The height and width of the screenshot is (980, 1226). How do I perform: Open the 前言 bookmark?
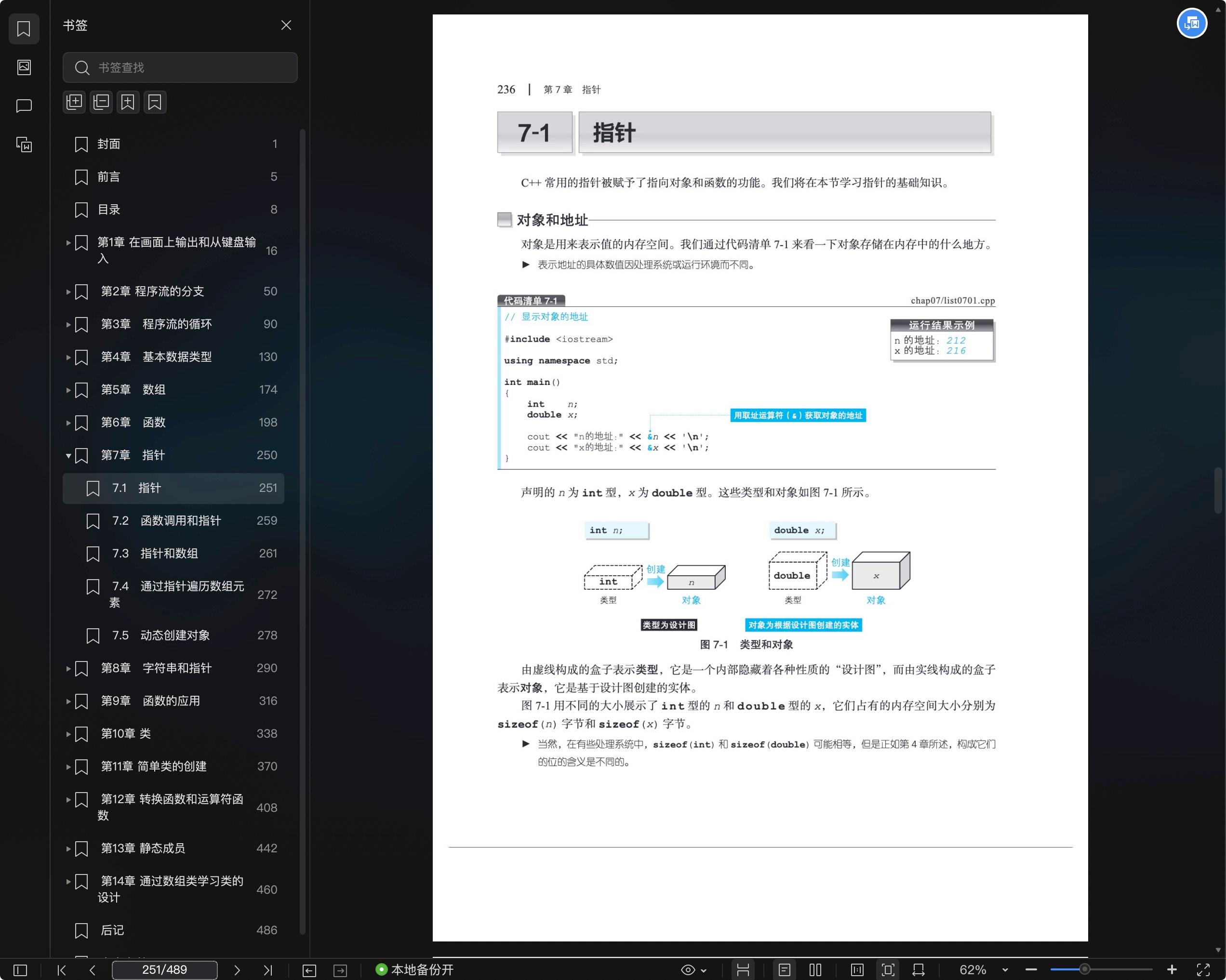173,177
